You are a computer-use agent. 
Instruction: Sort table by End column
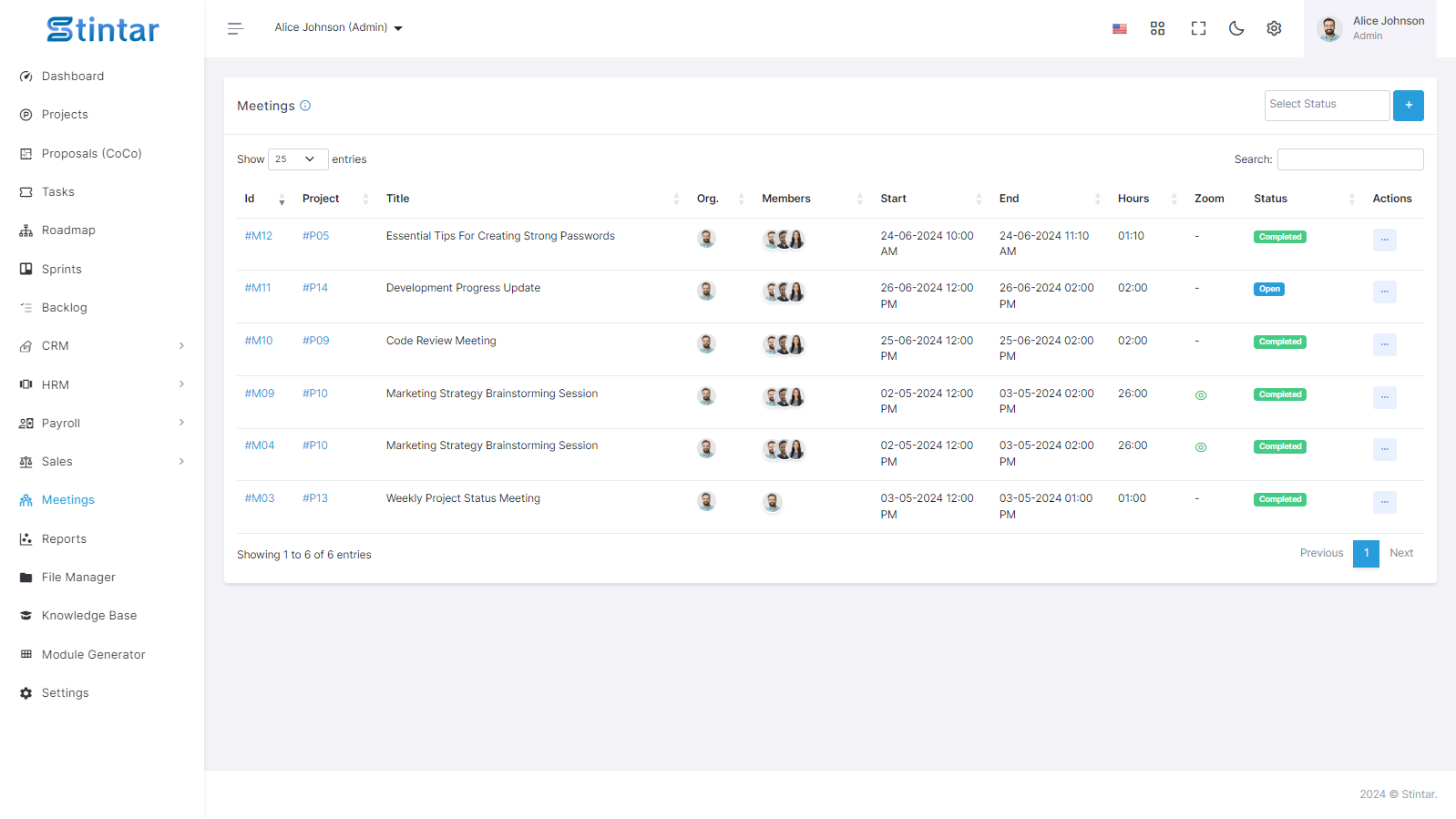tap(1050, 199)
